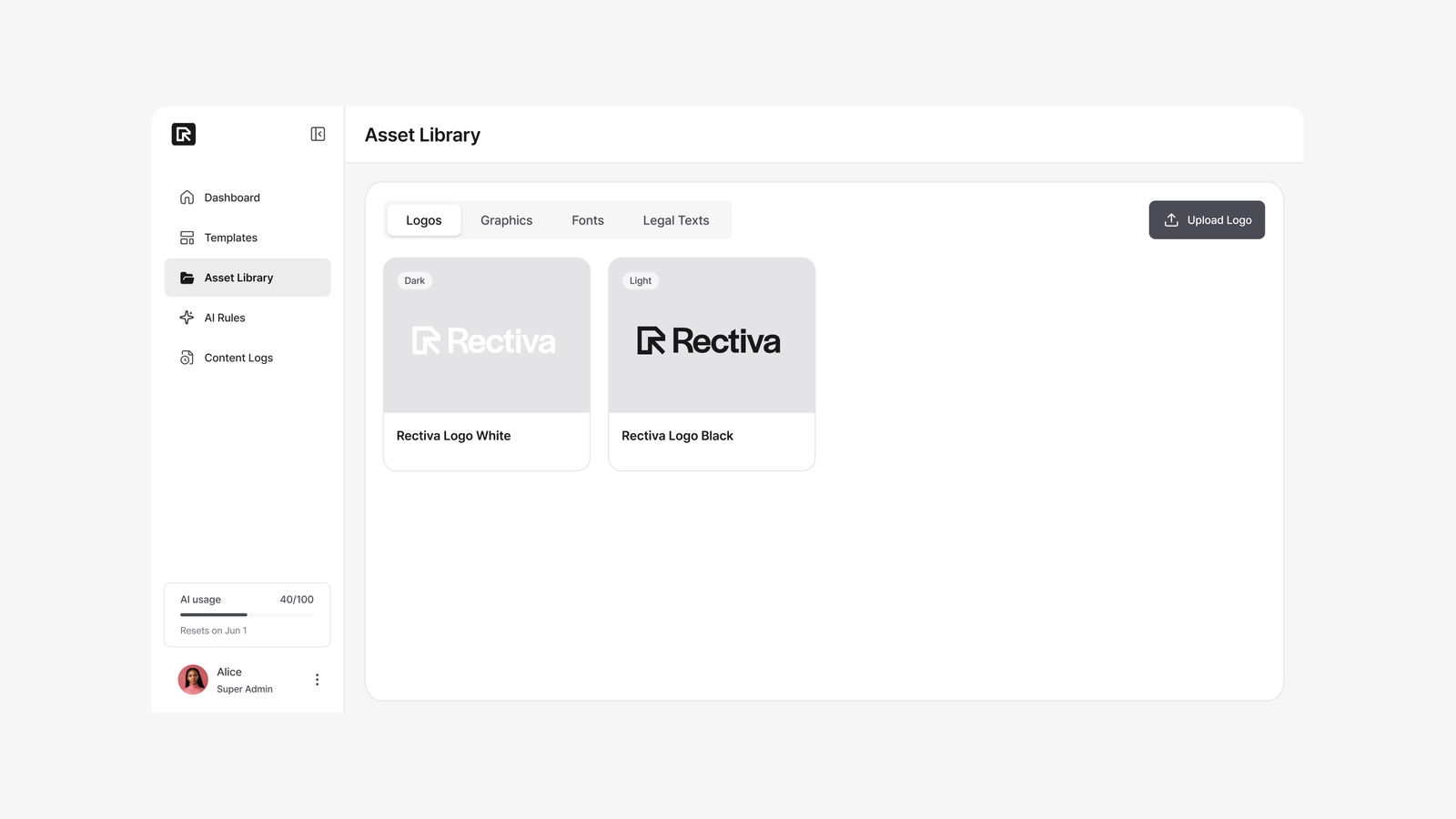This screenshot has height=819, width=1456.
Task: Click the upload arrow icon
Action: (1171, 220)
